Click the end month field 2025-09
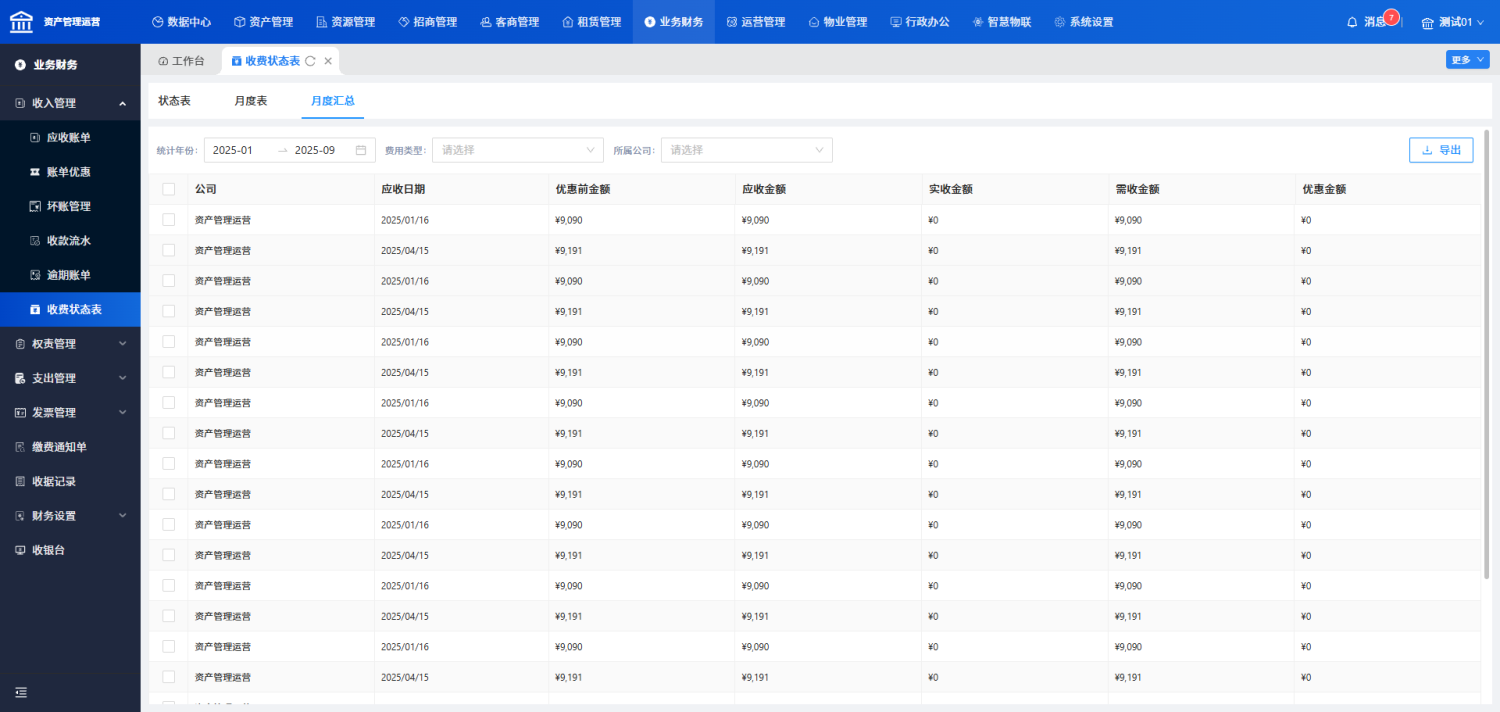The width and height of the screenshot is (1500, 712). [320, 150]
